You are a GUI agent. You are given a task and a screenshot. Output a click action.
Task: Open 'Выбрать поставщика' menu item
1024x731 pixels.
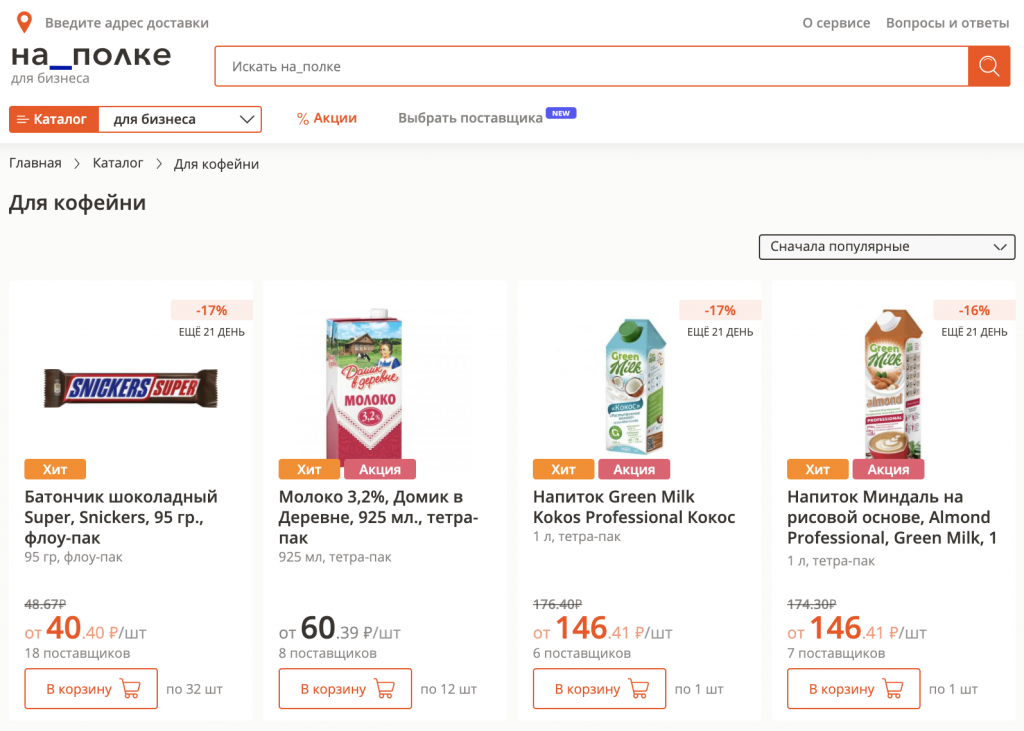470,118
